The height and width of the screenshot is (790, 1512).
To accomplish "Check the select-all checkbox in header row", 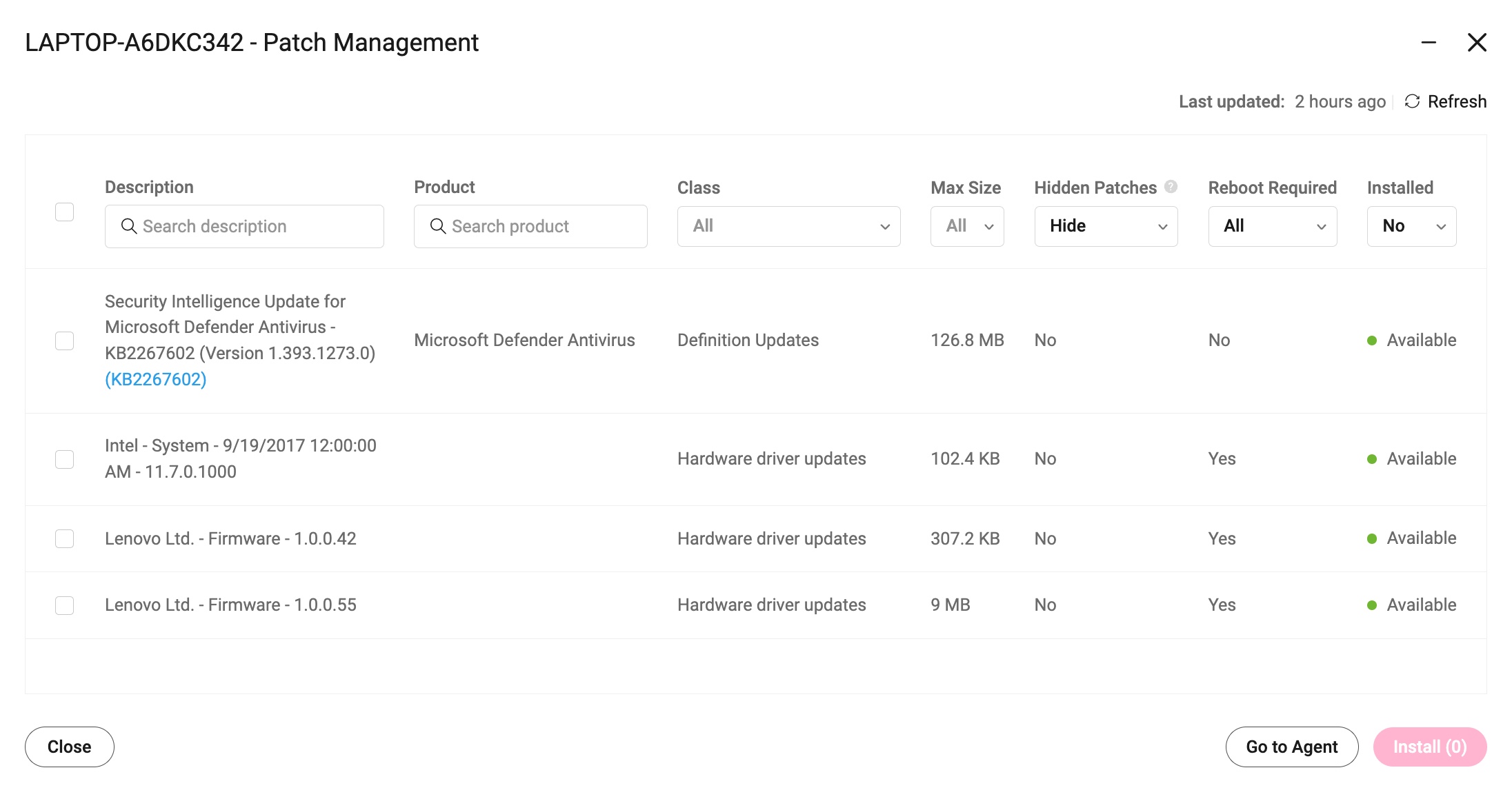I will coord(65,212).
